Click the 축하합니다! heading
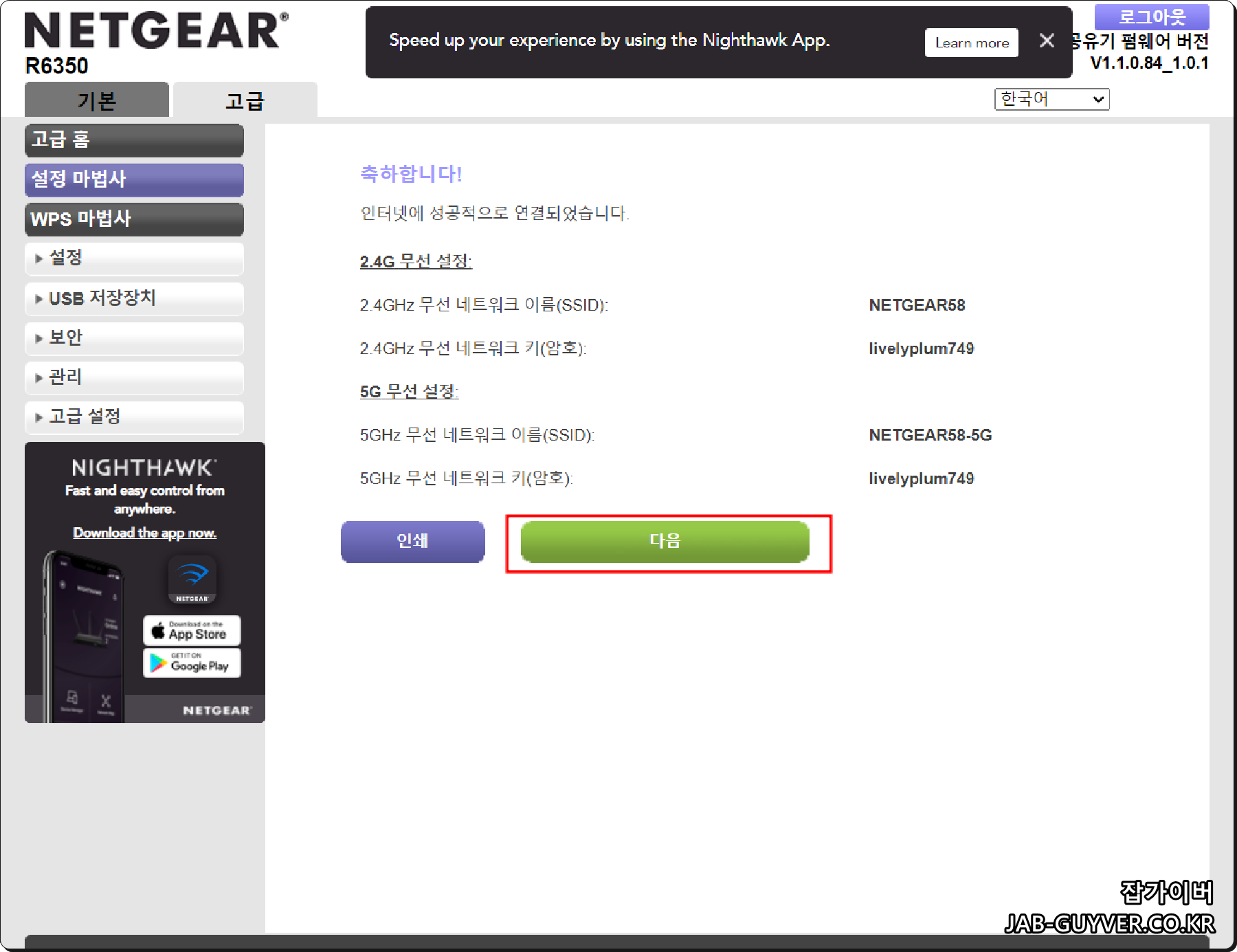Image resolution: width=1237 pixels, height=952 pixels. pyautogui.click(x=411, y=173)
